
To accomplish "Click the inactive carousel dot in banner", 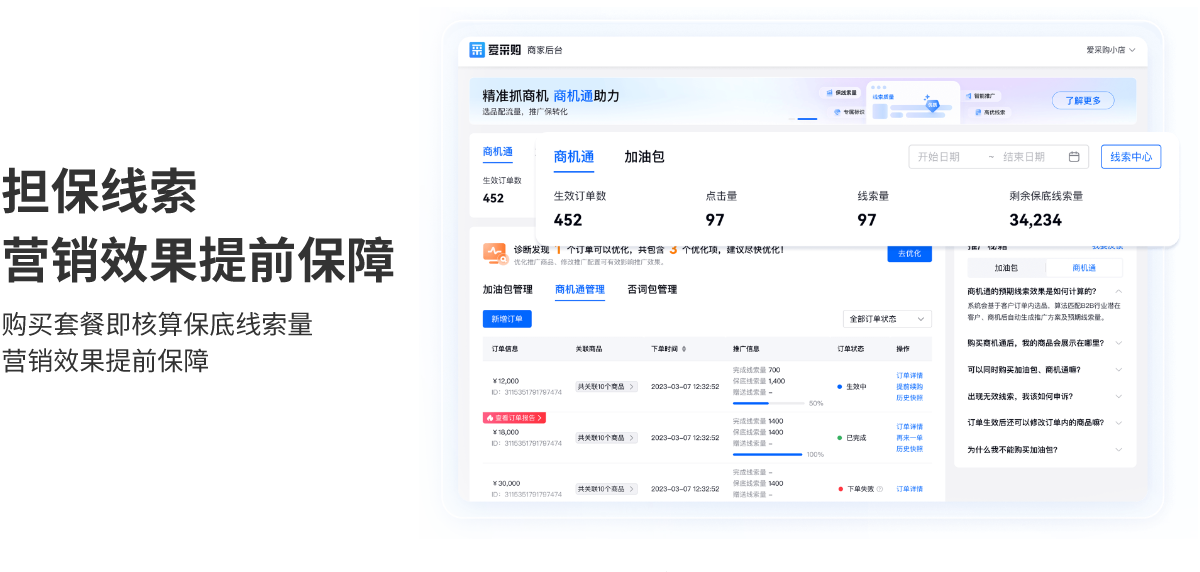I will [x=790, y=118].
